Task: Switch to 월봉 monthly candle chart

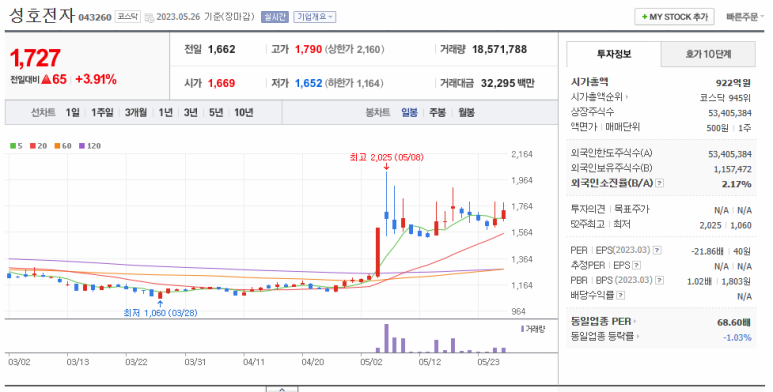Action: pyautogui.click(x=466, y=112)
